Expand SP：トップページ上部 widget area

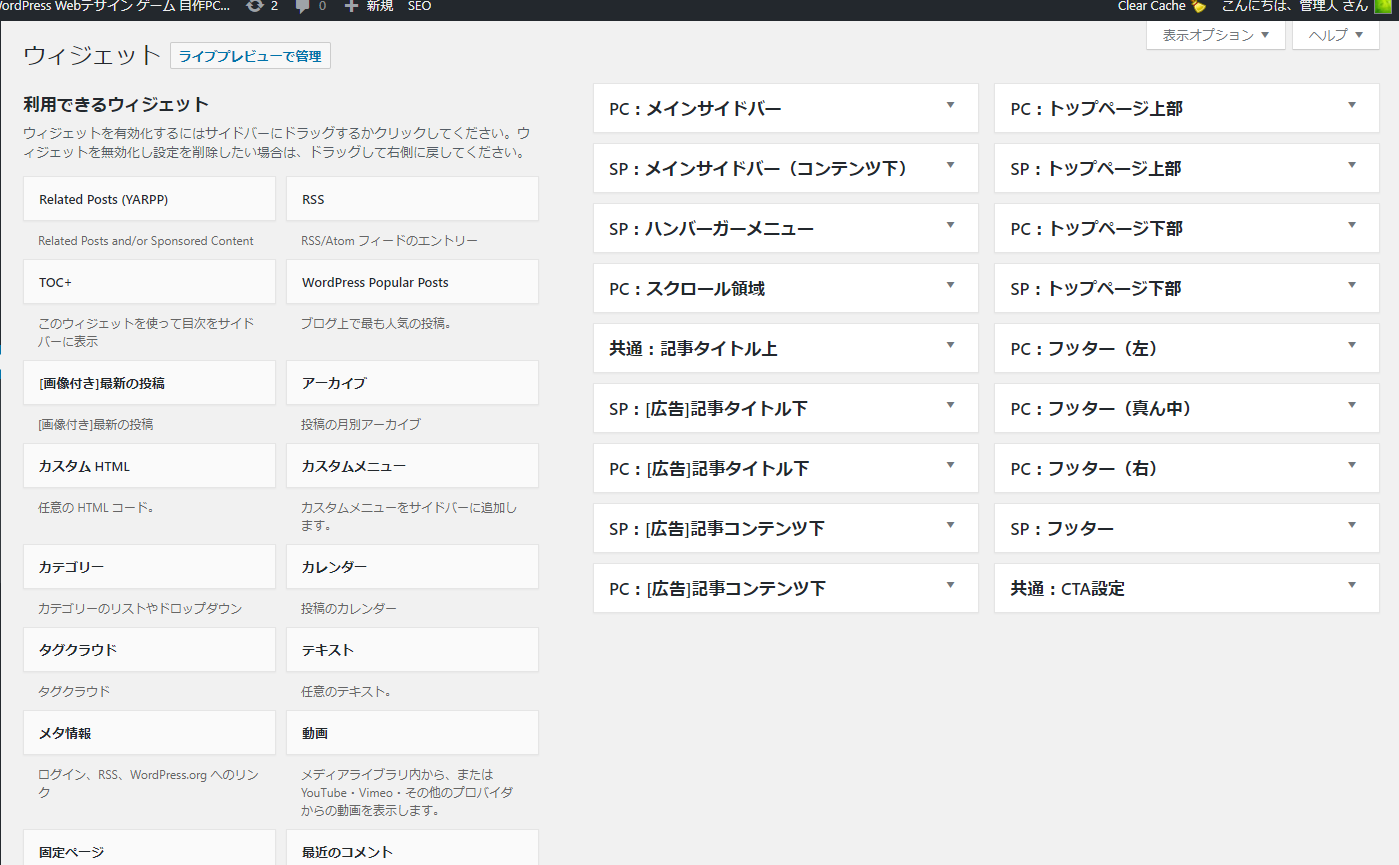(1187, 168)
